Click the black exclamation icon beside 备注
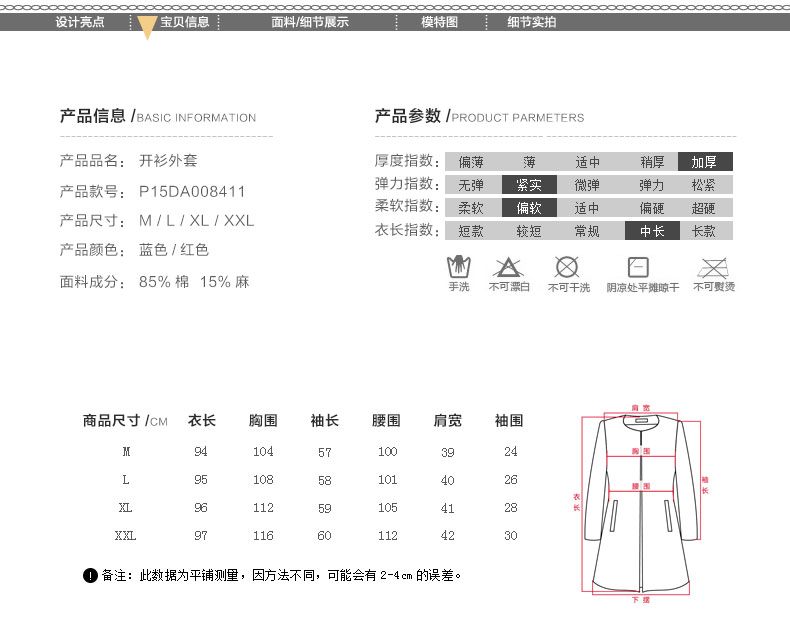790x635 pixels. pos(90,576)
